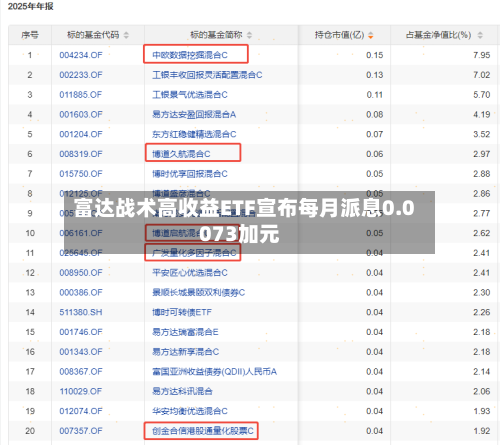Sort by 标的基金代码 column arrows
500x445 pixels.
pos(126,35)
